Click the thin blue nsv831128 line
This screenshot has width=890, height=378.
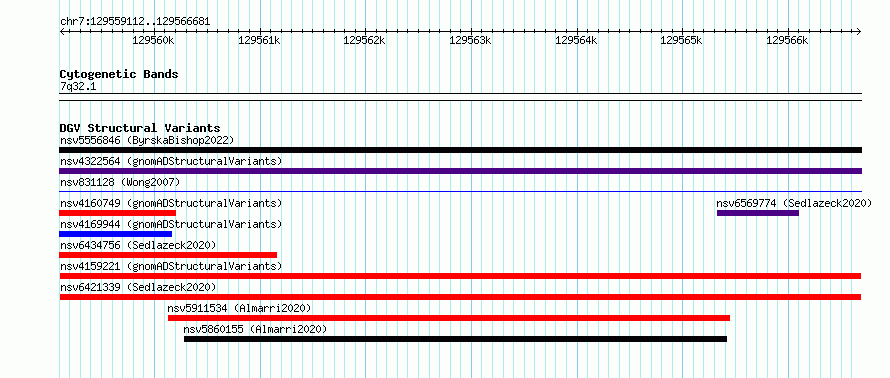coord(460,192)
